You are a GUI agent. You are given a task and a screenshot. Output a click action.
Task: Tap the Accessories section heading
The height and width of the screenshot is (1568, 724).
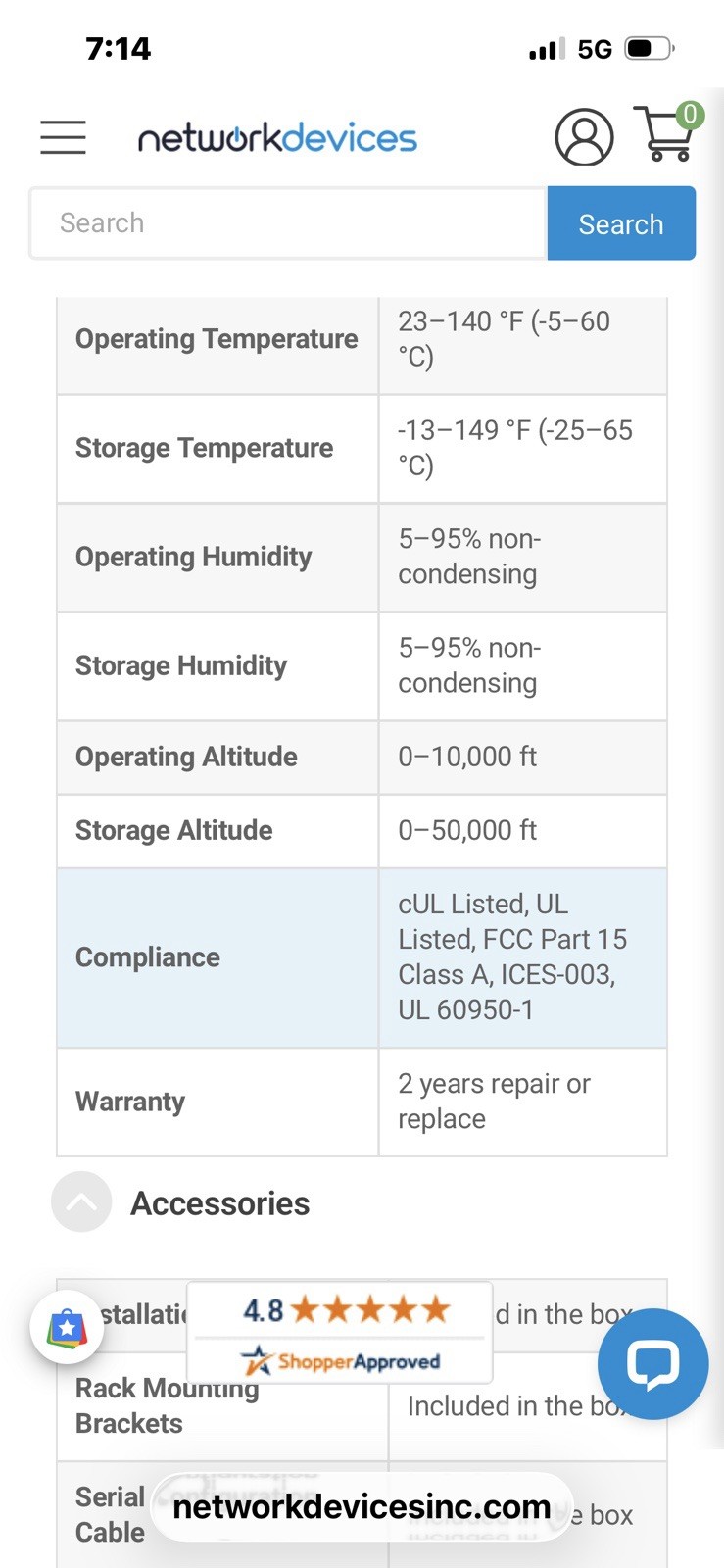220,1203
